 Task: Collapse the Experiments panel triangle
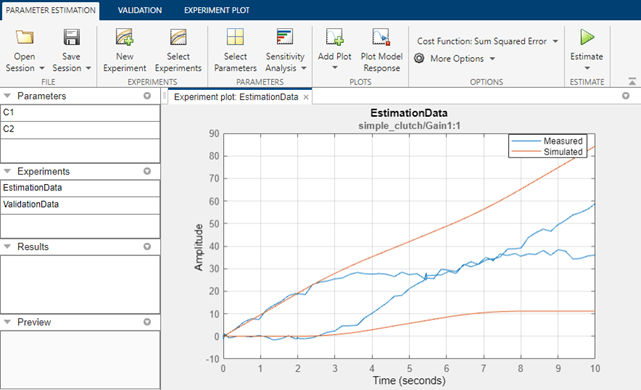click(x=7, y=171)
